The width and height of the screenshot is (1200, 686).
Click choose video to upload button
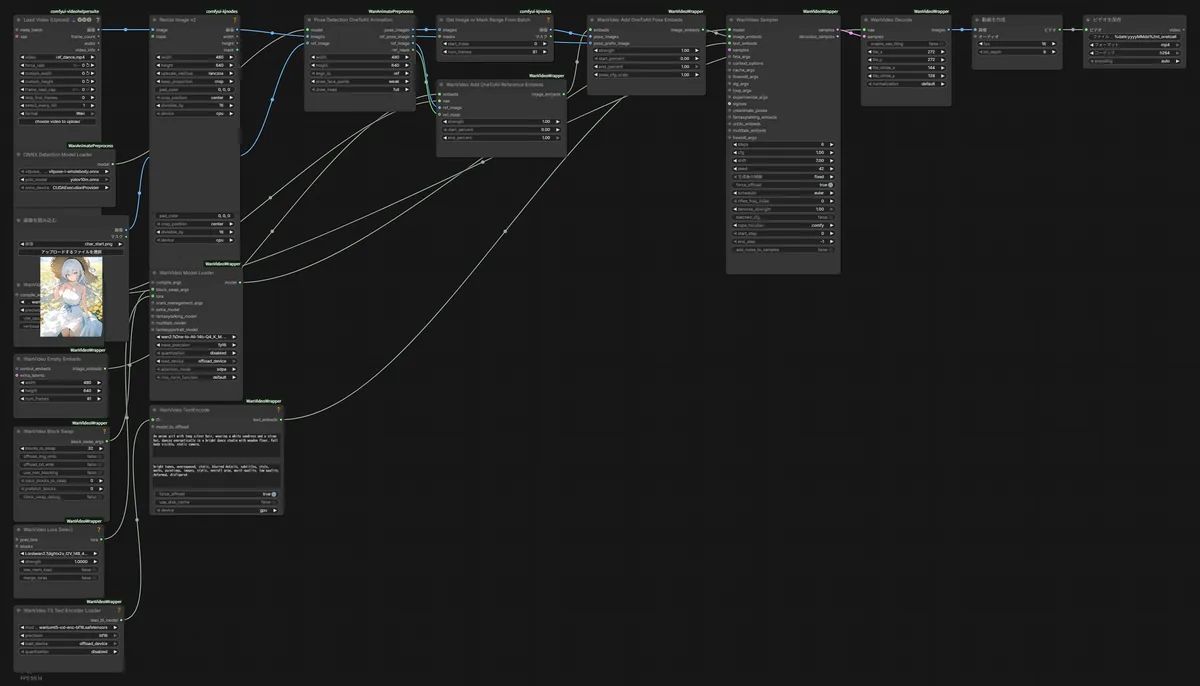point(59,121)
